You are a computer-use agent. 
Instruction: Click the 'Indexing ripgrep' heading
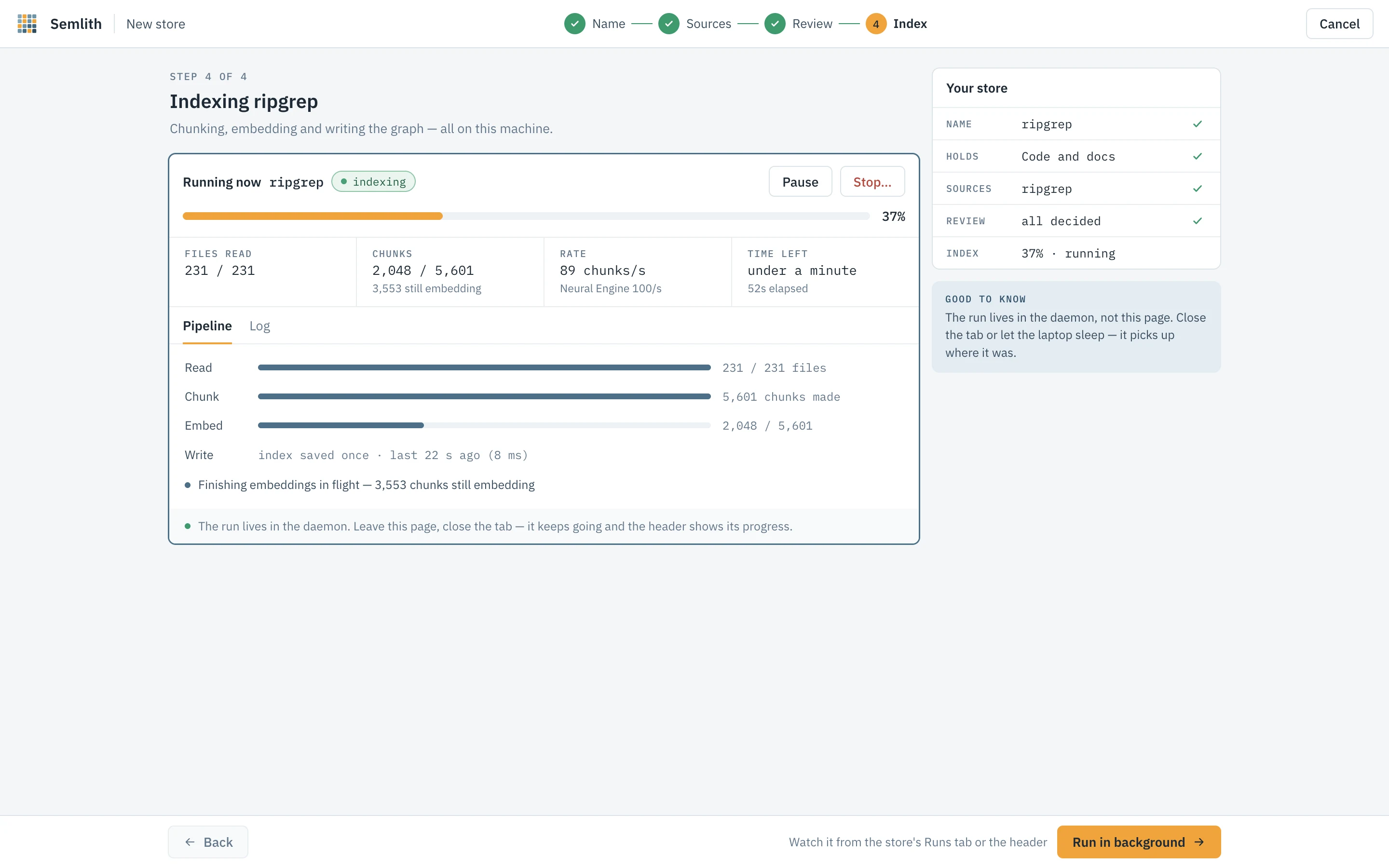point(244,101)
